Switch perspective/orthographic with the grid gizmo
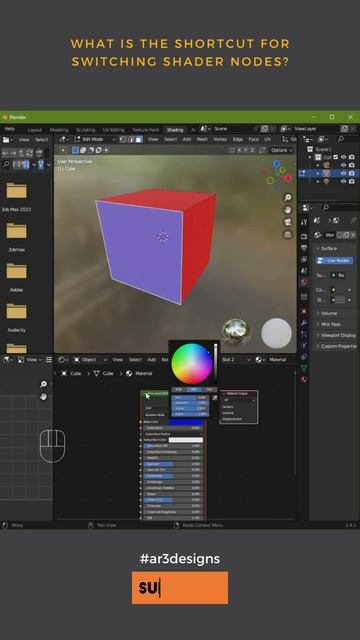The height and width of the screenshot is (640, 360). [x=288, y=234]
